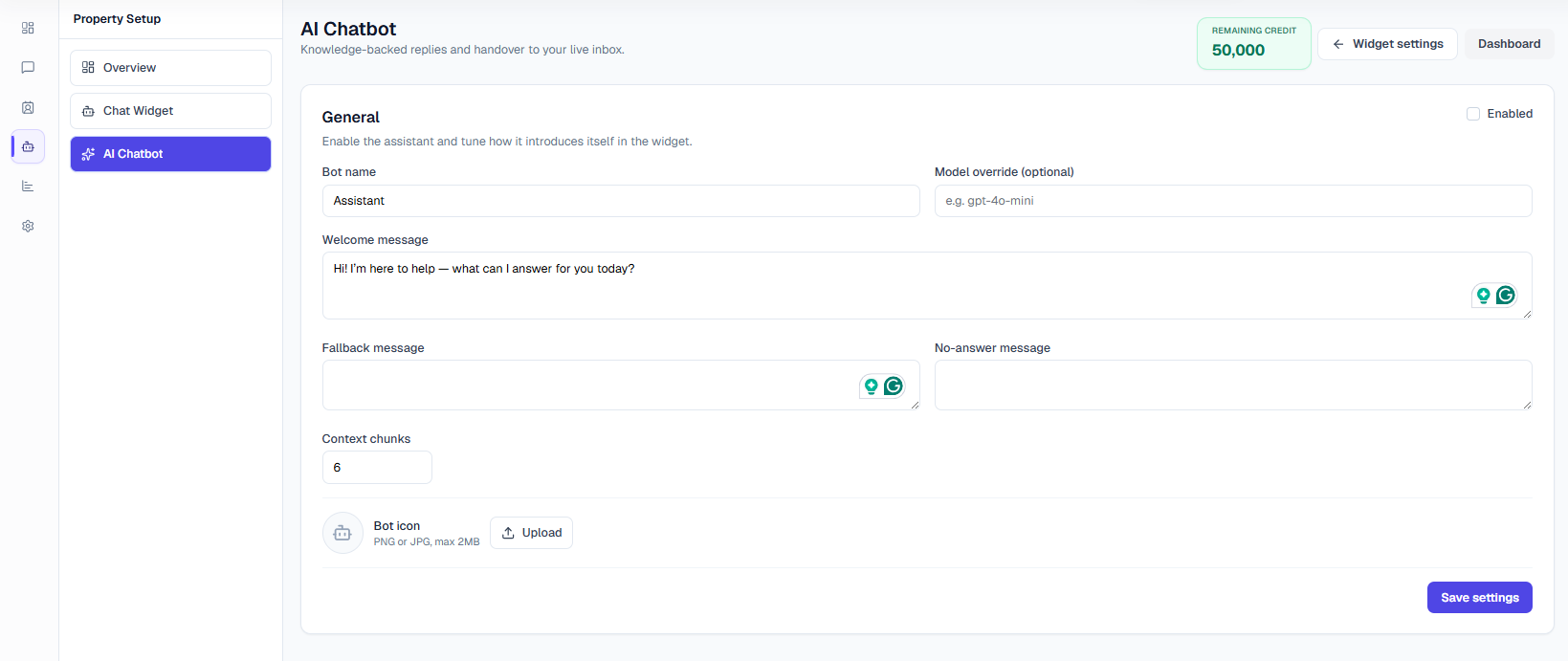Click the Remaining Credit 50,000 badge
Image resolution: width=1568 pixels, height=661 pixels.
click(x=1253, y=43)
